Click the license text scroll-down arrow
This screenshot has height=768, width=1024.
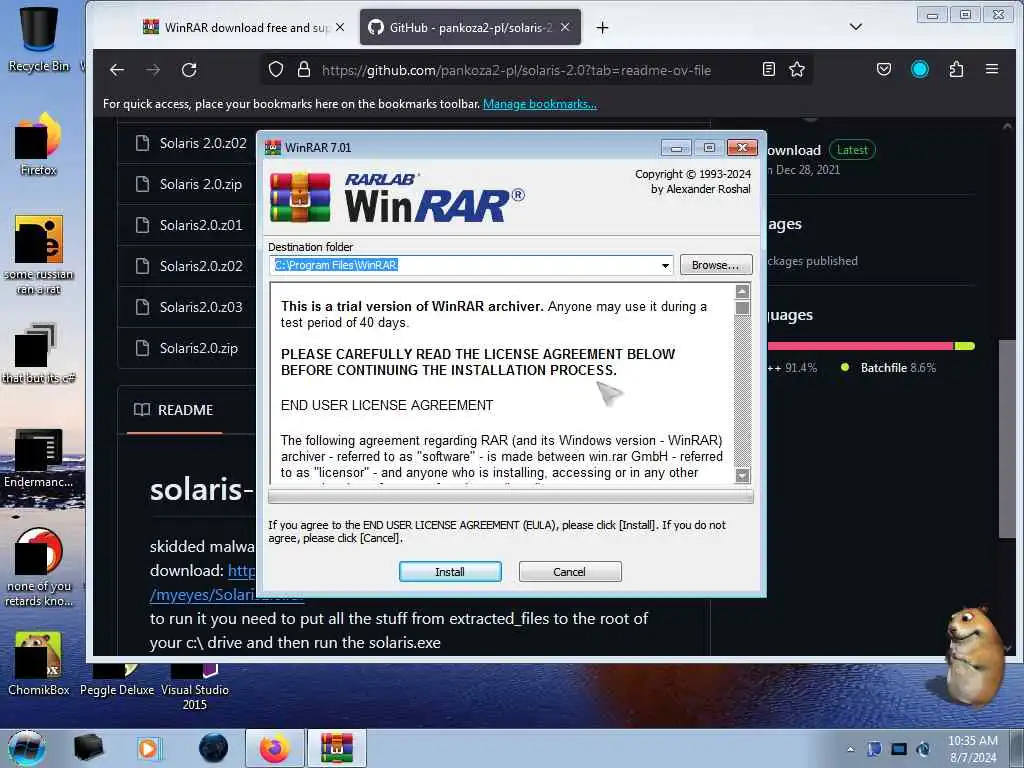click(743, 475)
